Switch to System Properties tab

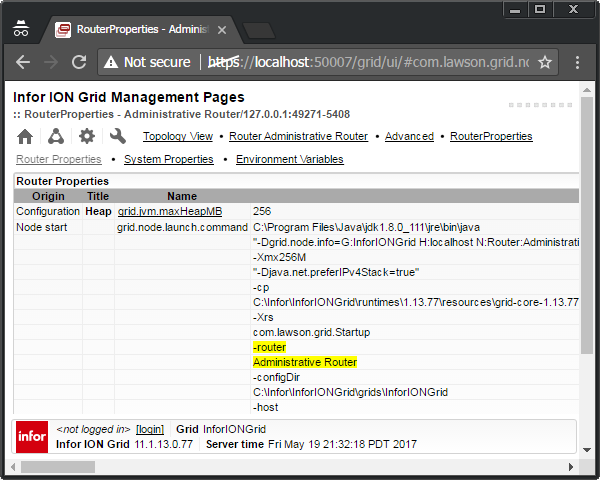(168, 159)
